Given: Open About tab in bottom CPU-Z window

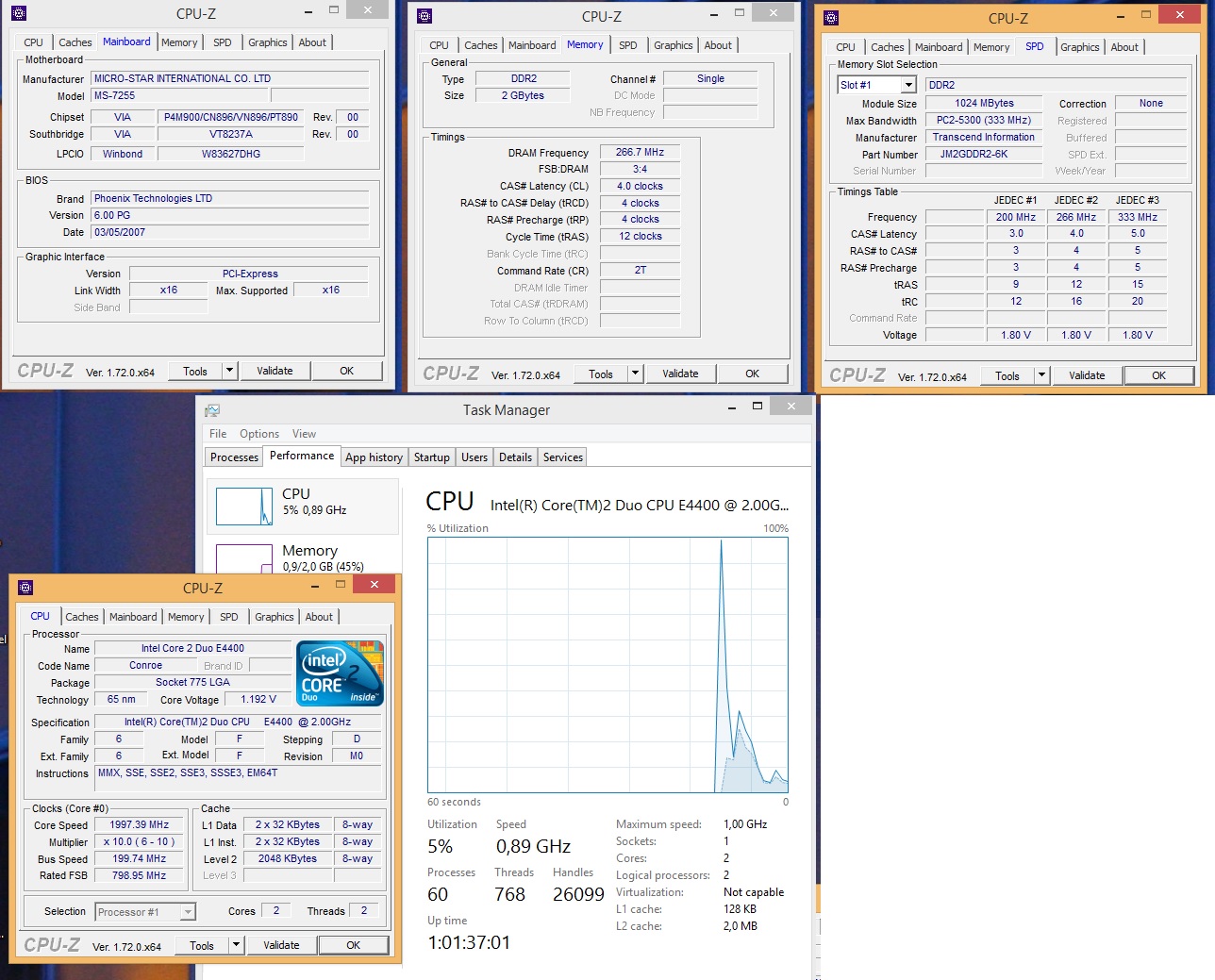Looking at the screenshot, I should point(319,617).
